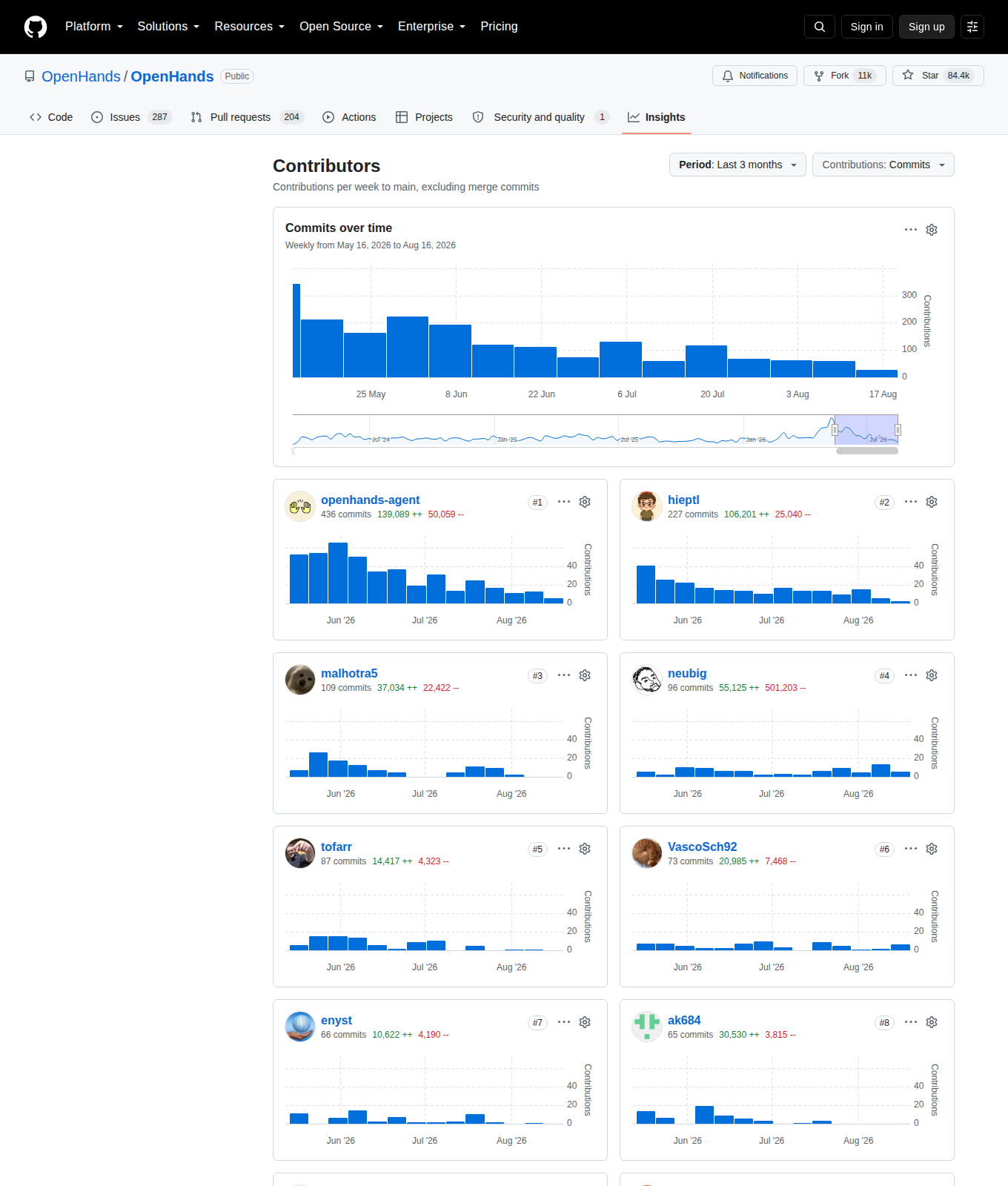Open gear icon on malhotra5 card
This screenshot has width=1008, height=1186.
coord(585,675)
